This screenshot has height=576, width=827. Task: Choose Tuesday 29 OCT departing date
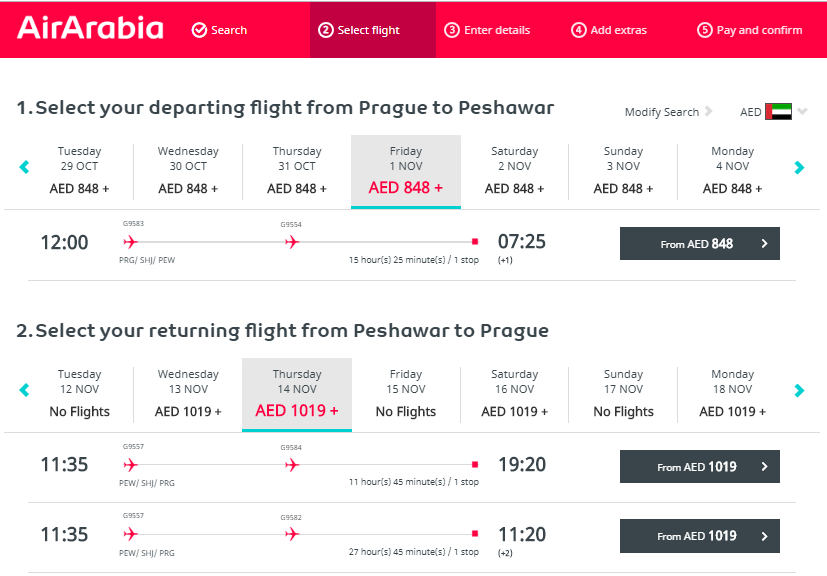point(79,170)
